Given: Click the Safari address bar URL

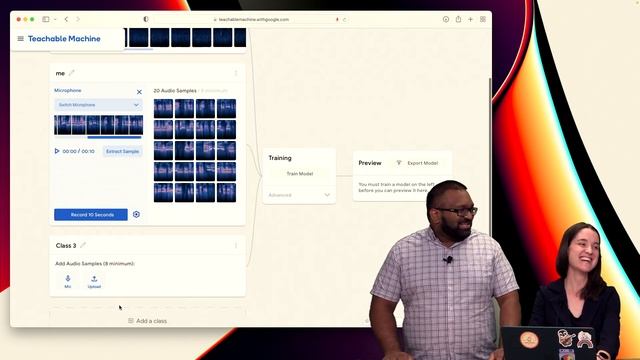Looking at the screenshot, I should click(x=254, y=20).
